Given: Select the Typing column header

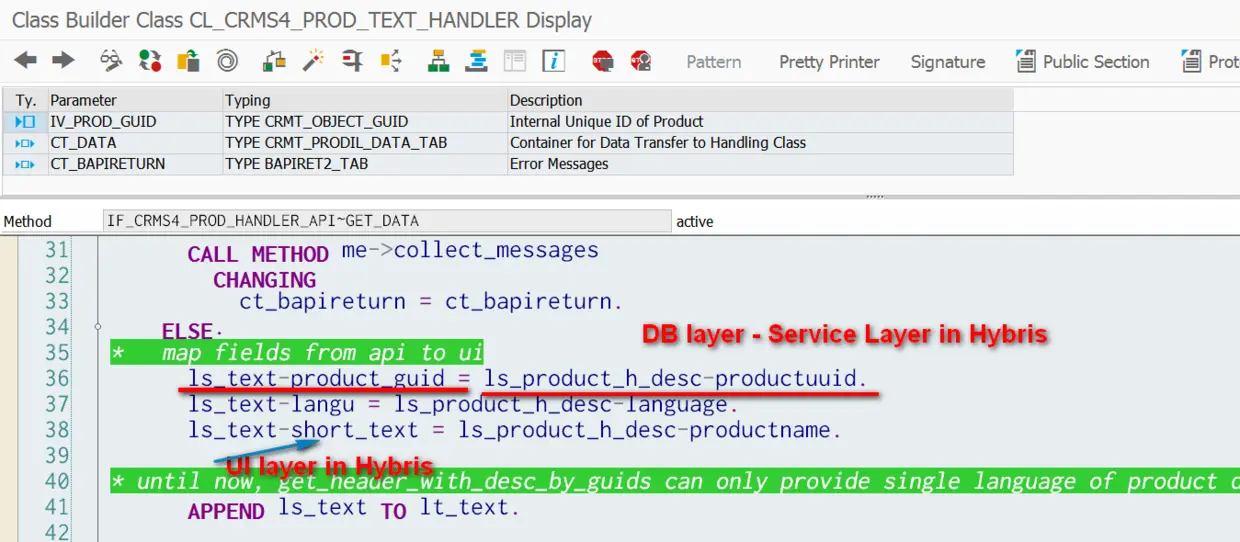Looking at the screenshot, I should point(365,100).
